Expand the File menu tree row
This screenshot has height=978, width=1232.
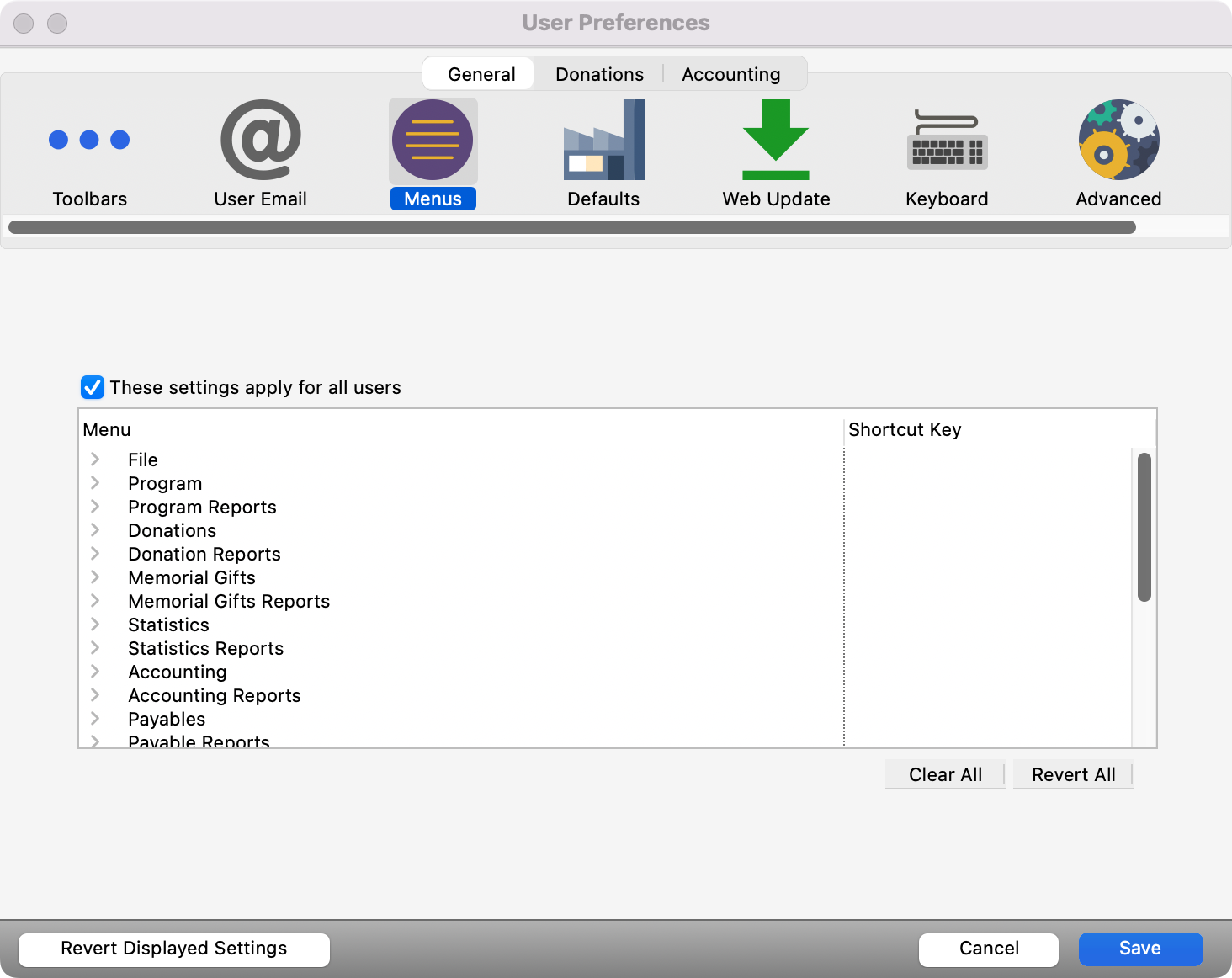pyautogui.click(x=95, y=460)
